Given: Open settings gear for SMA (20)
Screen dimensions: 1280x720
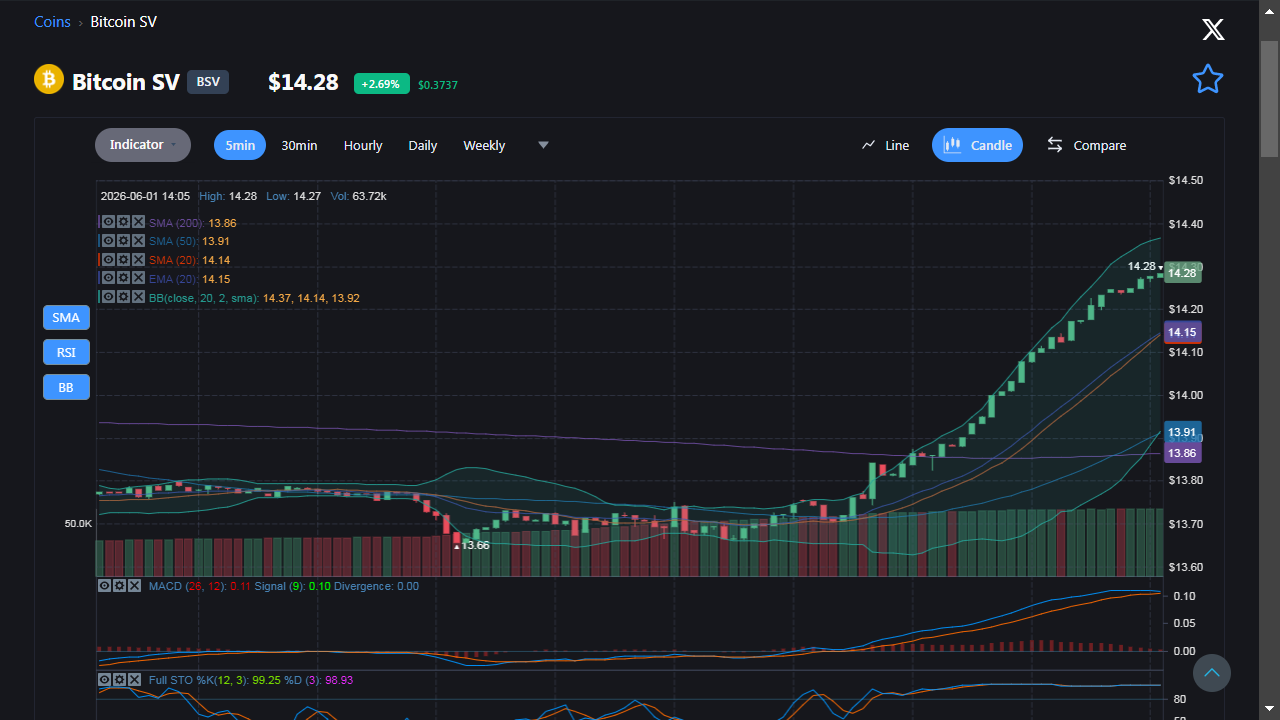Looking at the screenshot, I should click(x=122, y=259).
